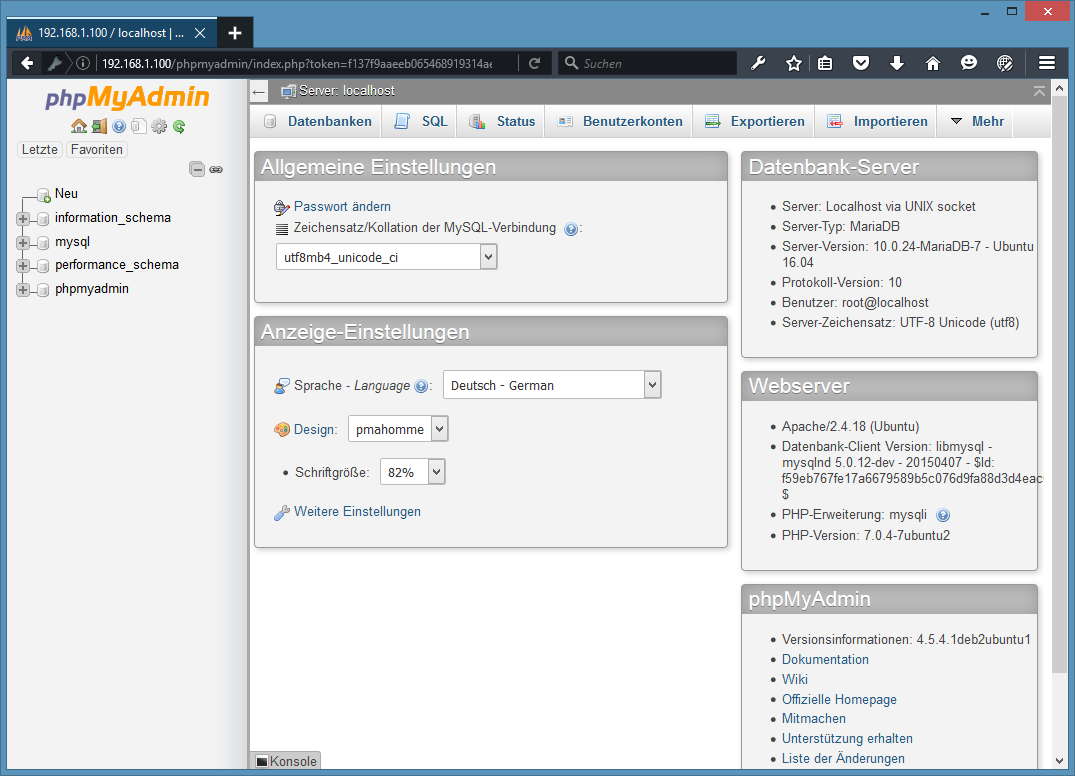Select the information_schema database name
Image resolution: width=1075 pixels, height=776 pixels.
pos(112,218)
